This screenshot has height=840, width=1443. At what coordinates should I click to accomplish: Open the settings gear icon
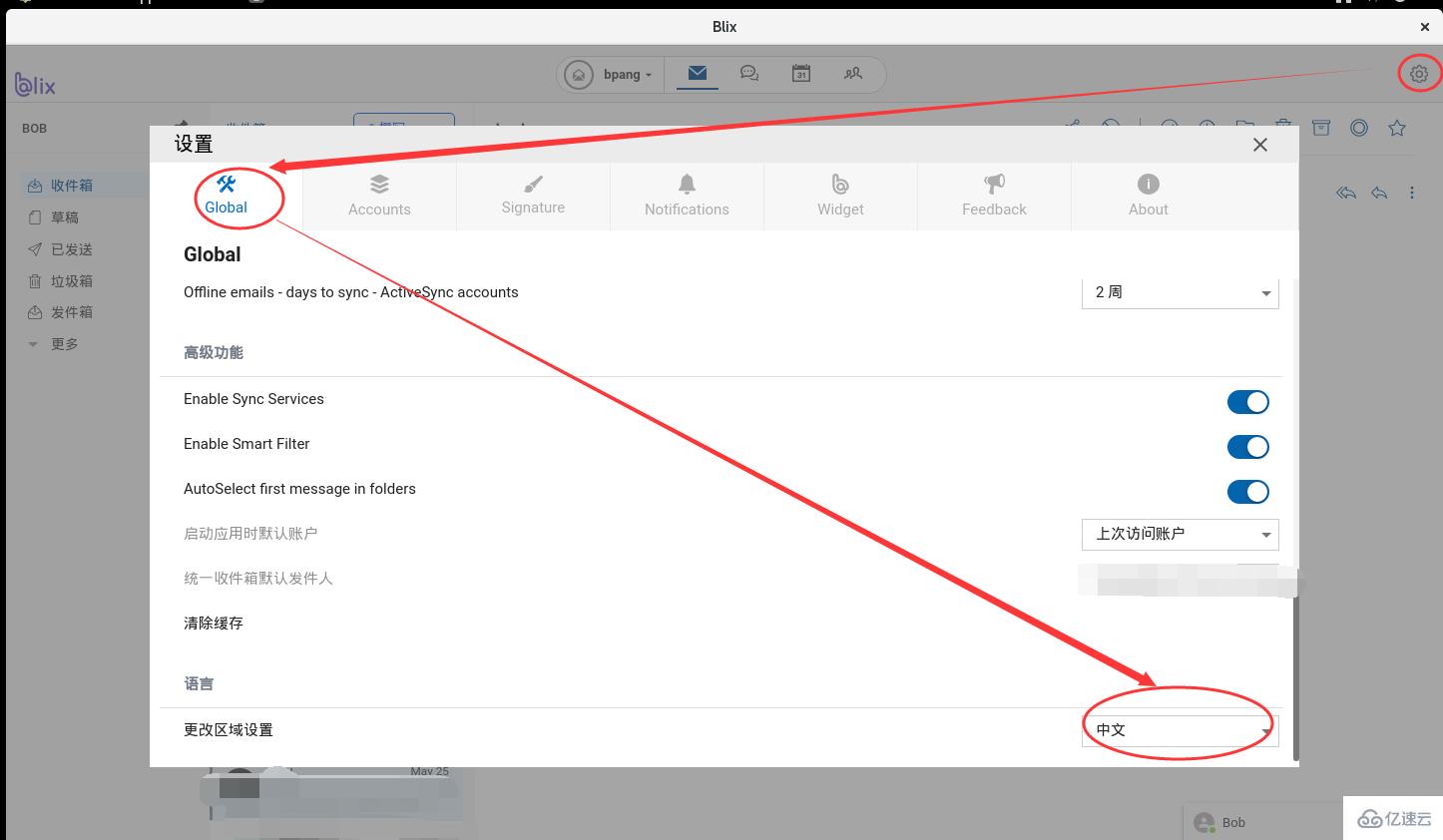tap(1419, 73)
